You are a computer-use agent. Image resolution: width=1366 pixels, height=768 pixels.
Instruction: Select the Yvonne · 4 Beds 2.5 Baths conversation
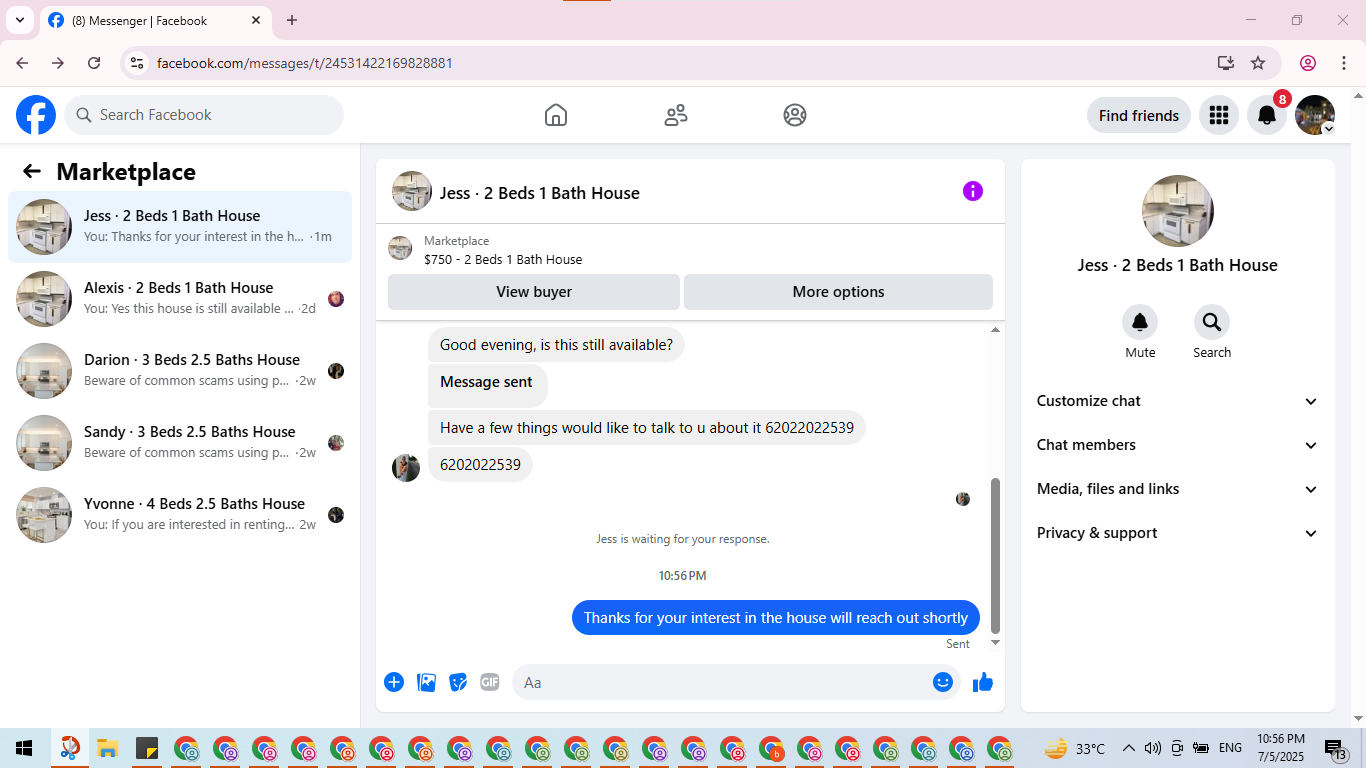(180, 515)
